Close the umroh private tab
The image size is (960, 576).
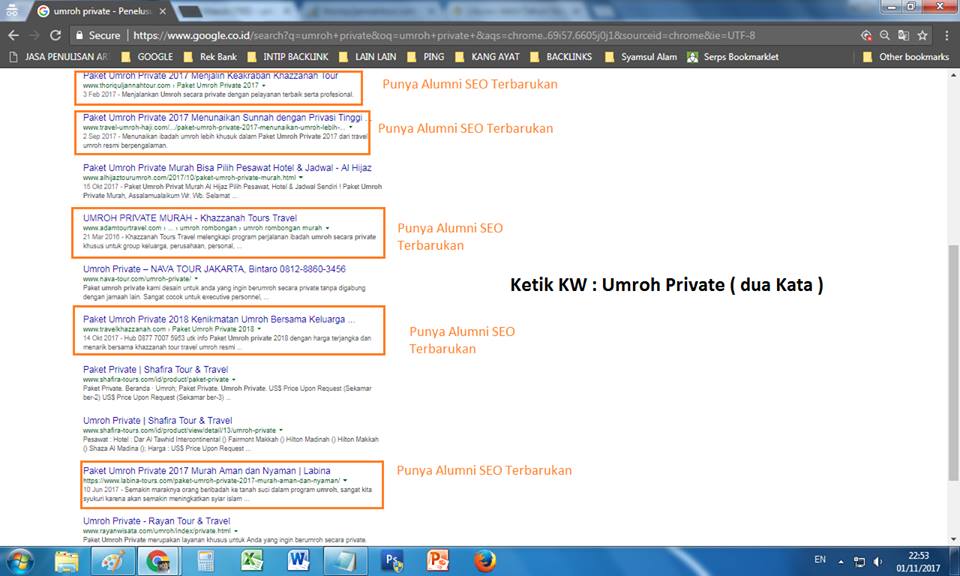(x=162, y=11)
